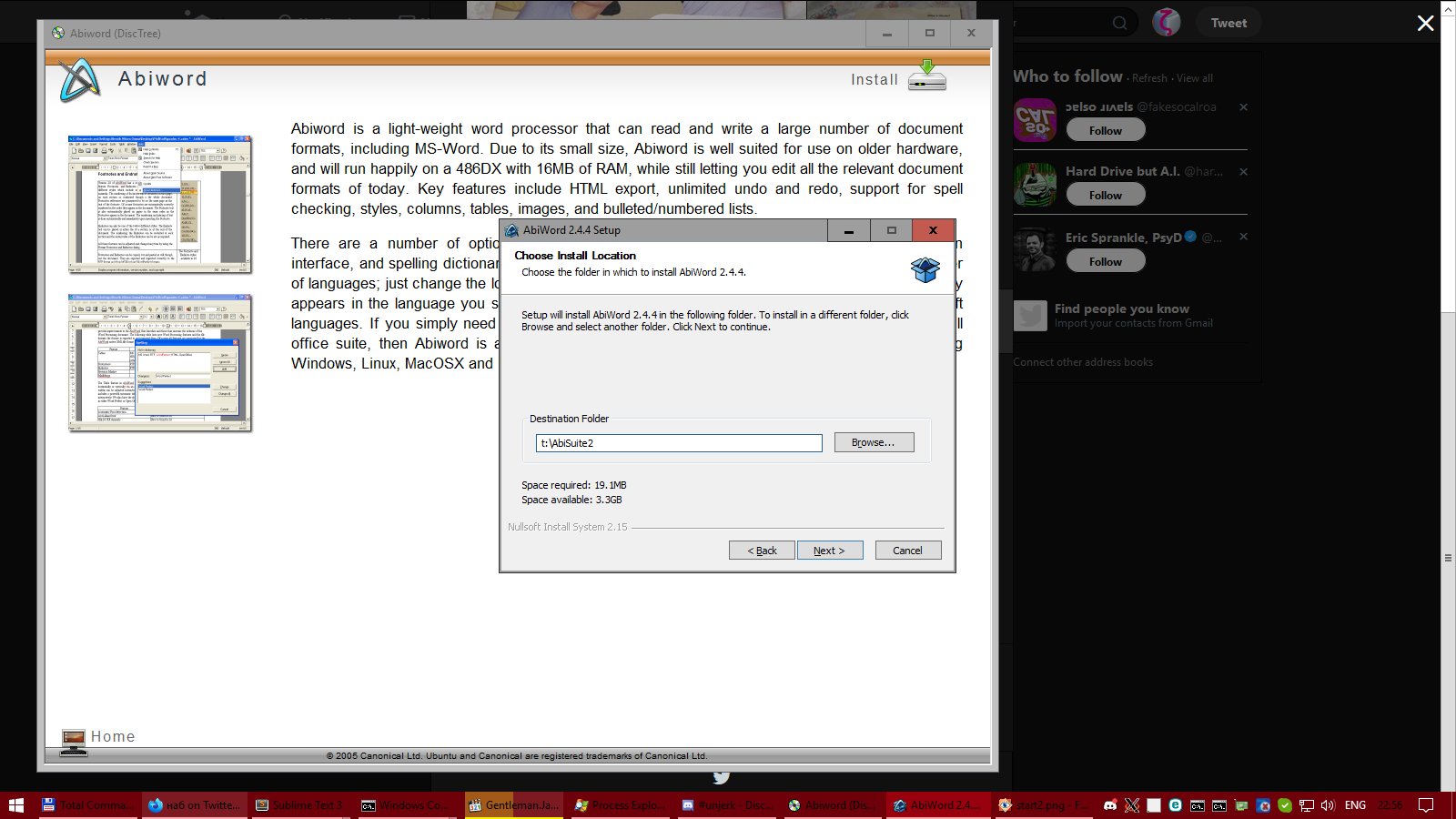Click the Abiword logo icon in header
Screen dimensions: 1456x819
click(79, 80)
